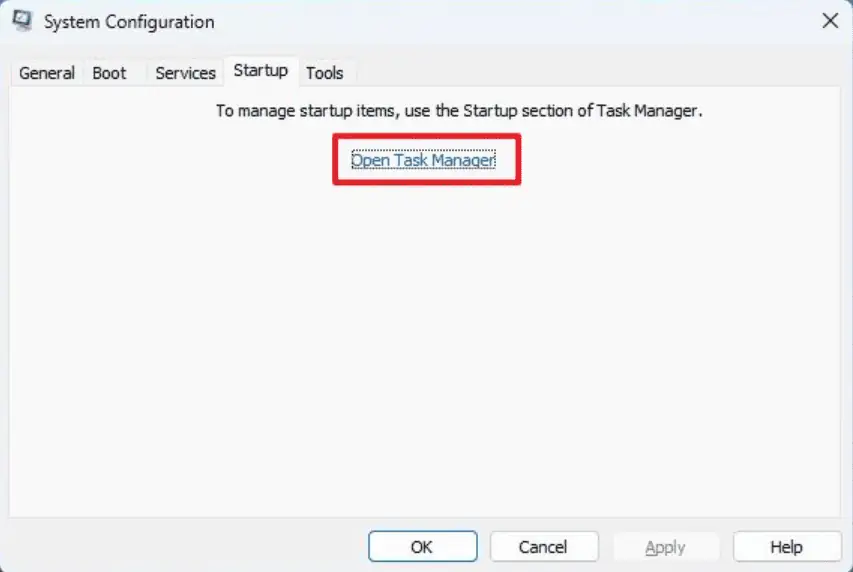Image resolution: width=853 pixels, height=572 pixels.
Task: Click the "System Configuration" window title text
Action: (x=128, y=21)
